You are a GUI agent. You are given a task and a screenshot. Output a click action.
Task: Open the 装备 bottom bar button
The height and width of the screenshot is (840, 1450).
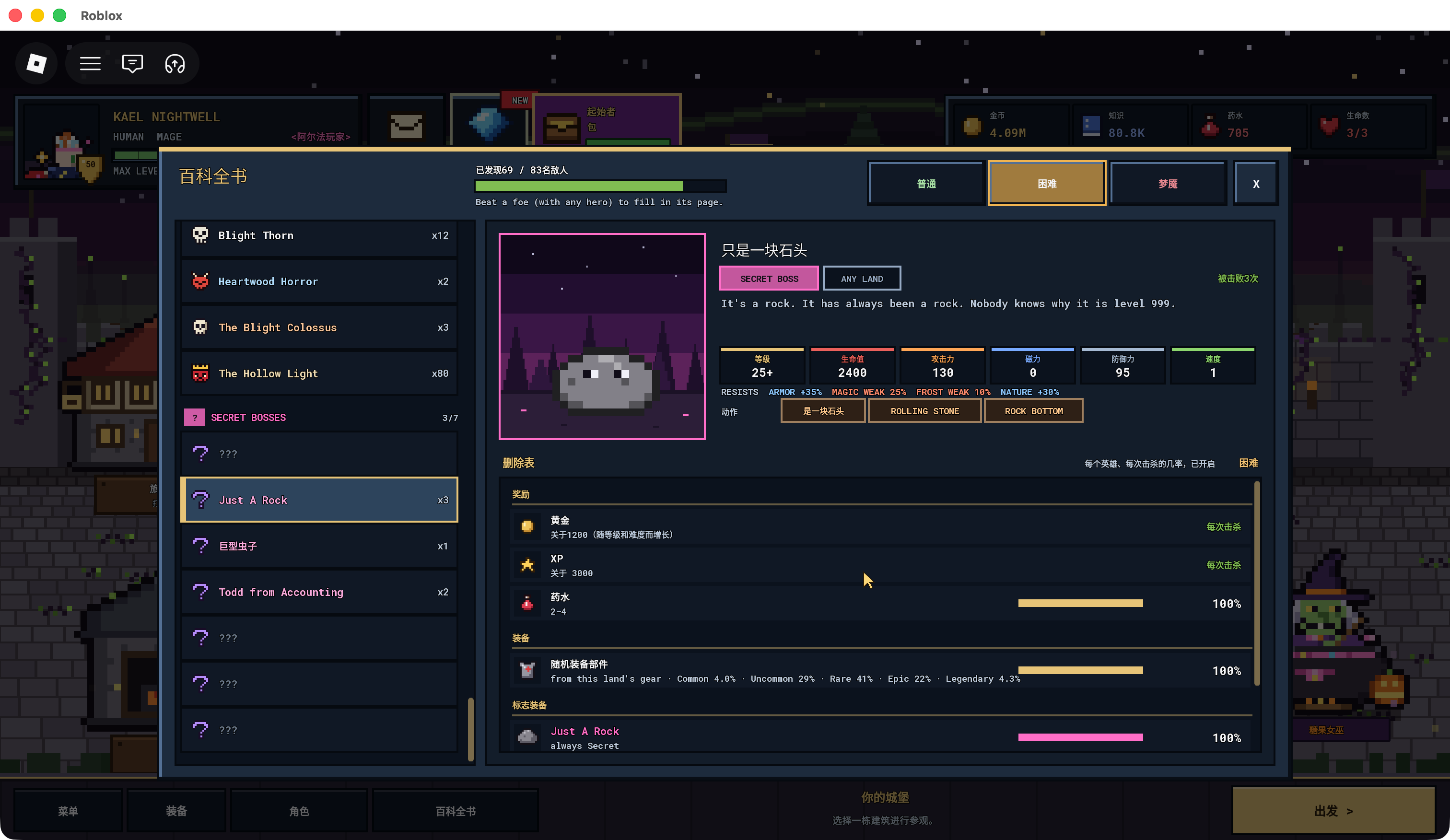coord(176,811)
